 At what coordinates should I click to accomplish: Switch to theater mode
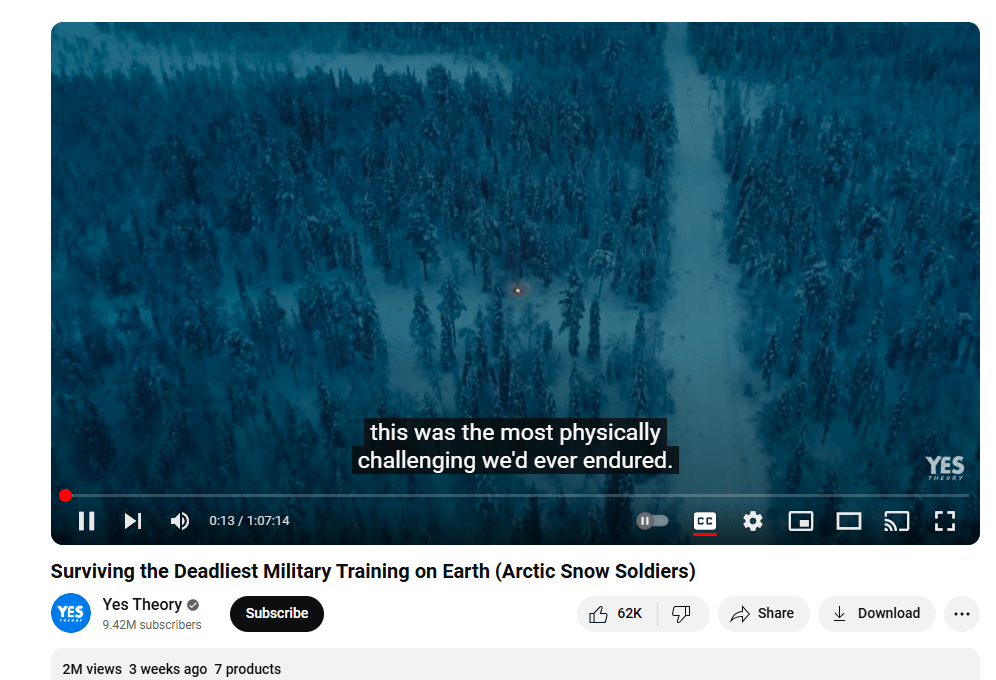[849, 521]
